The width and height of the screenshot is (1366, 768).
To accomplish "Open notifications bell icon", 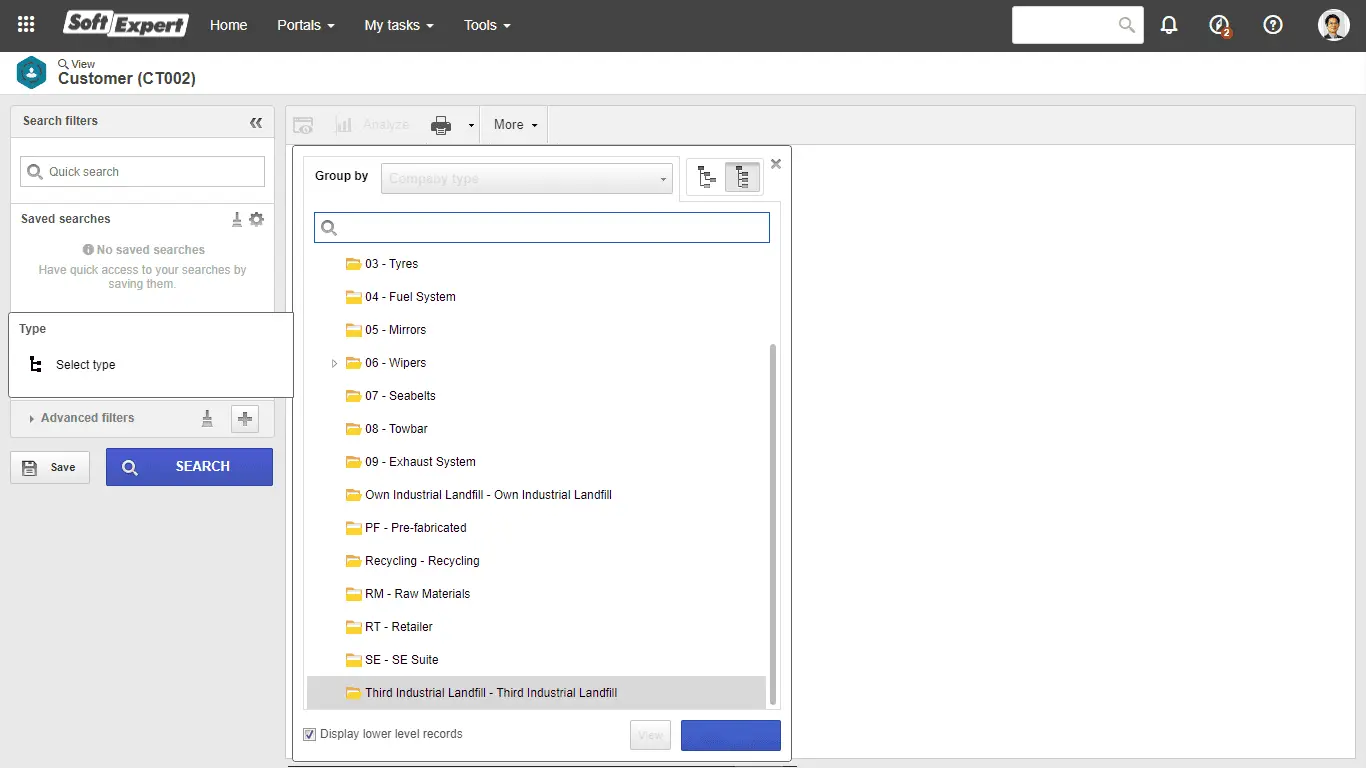I will click(1169, 24).
